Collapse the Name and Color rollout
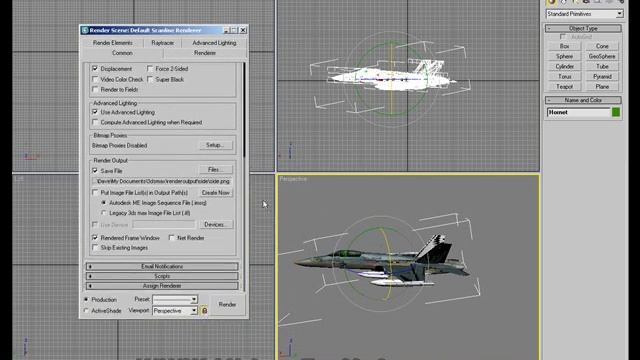 tap(583, 100)
